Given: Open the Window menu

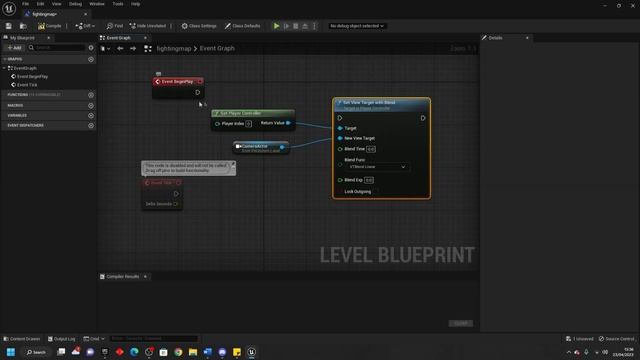Looking at the screenshot, I should (x=97, y=4).
